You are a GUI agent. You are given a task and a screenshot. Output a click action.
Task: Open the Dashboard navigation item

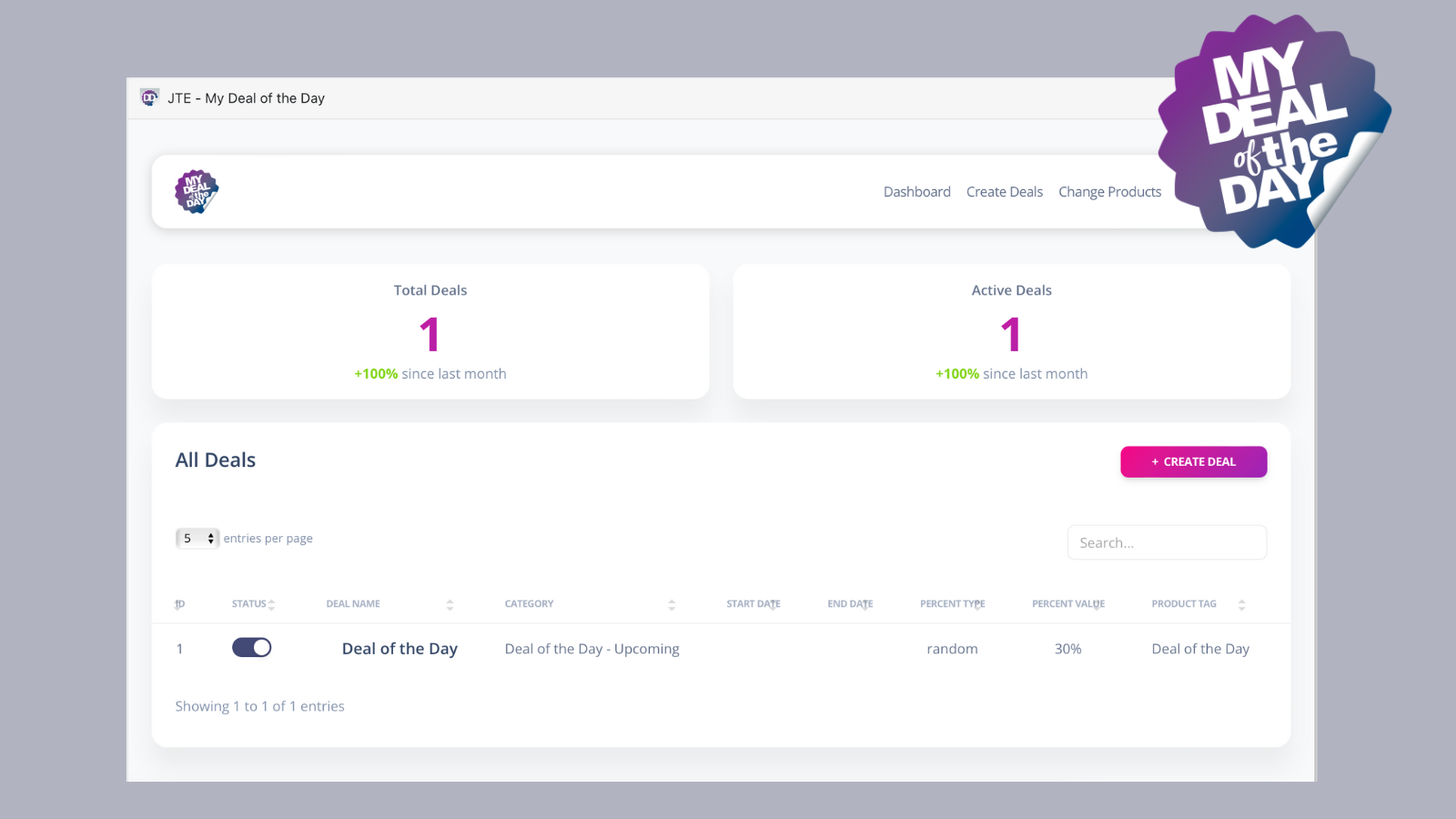pos(916,191)
